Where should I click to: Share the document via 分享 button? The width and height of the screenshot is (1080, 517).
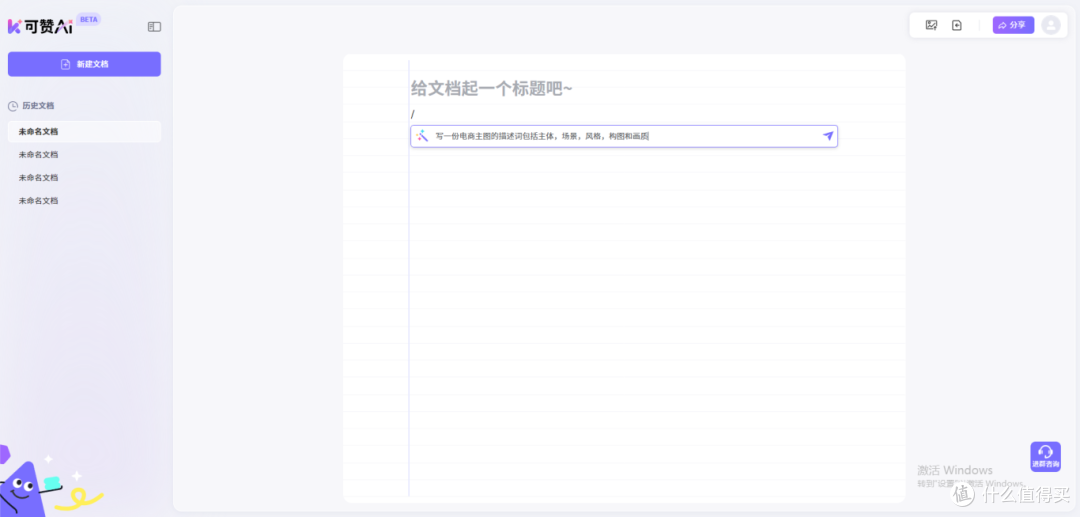coord(1013,25)
